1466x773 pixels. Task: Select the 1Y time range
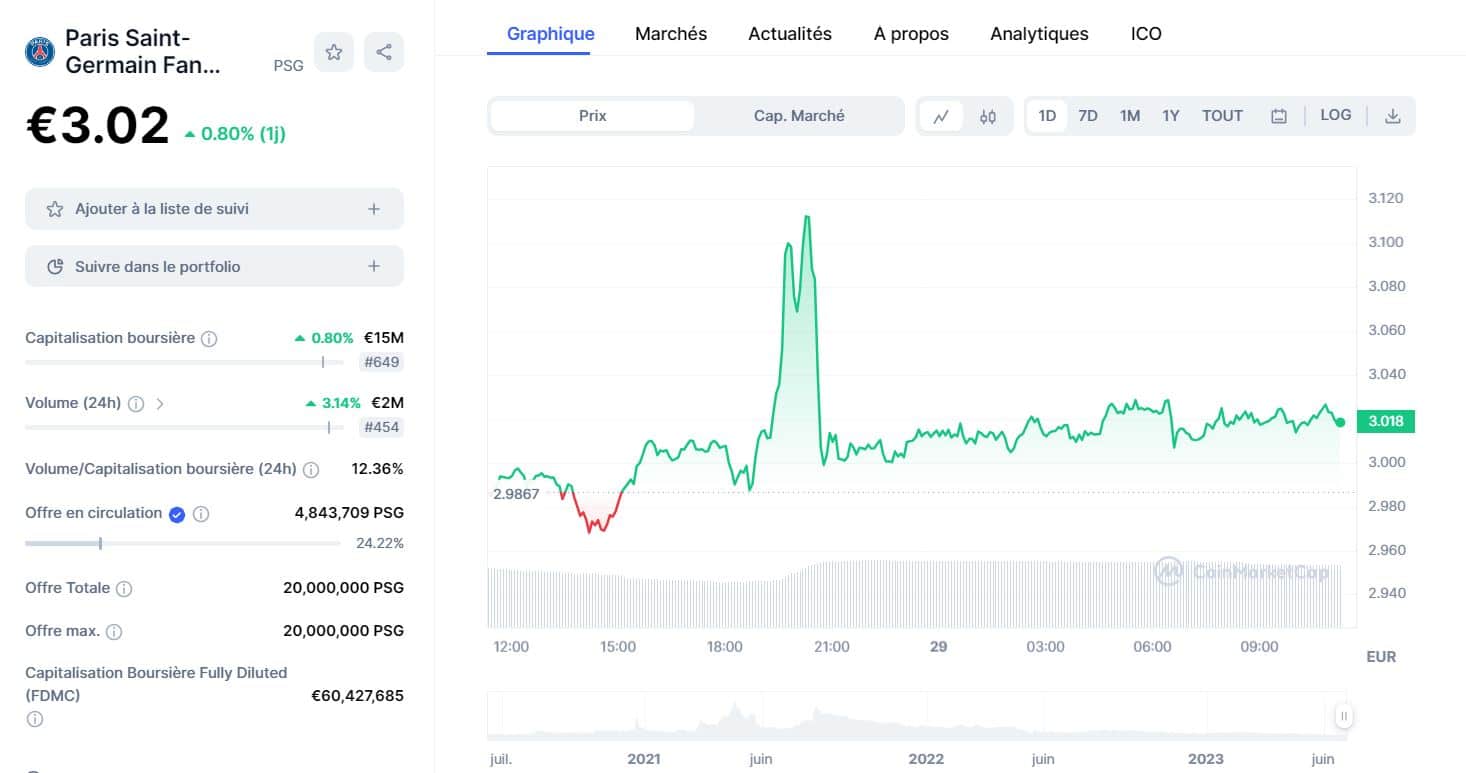click(x=1171, y=116)
